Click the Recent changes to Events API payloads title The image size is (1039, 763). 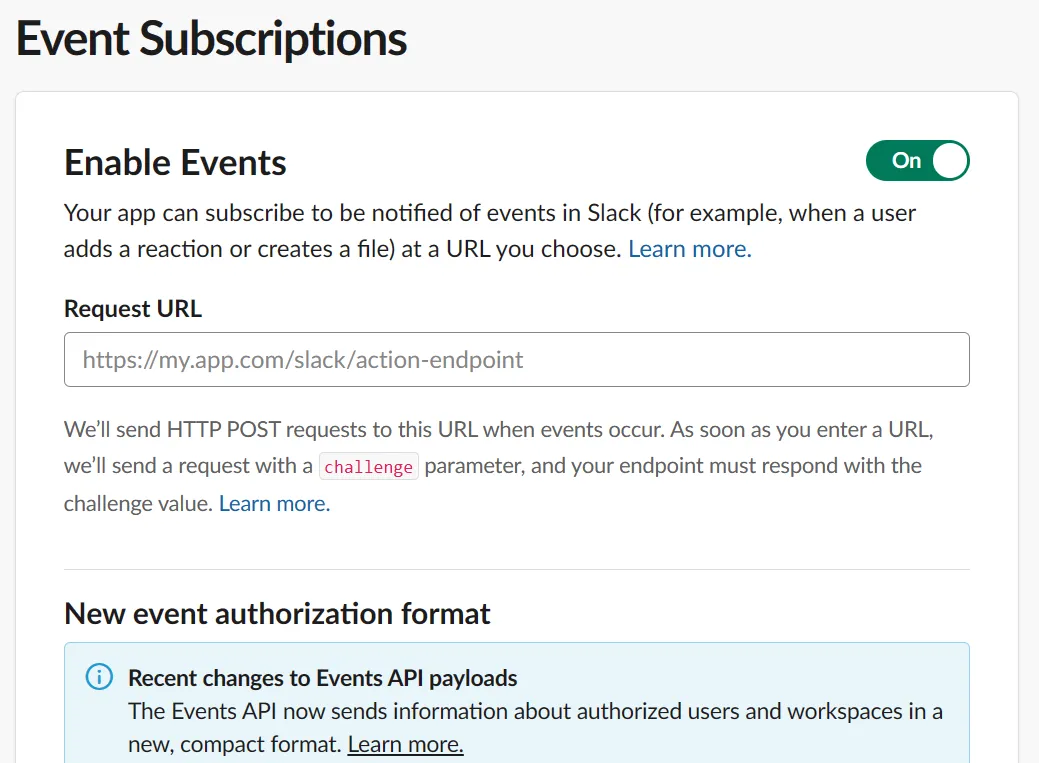(x=322, y=677)
